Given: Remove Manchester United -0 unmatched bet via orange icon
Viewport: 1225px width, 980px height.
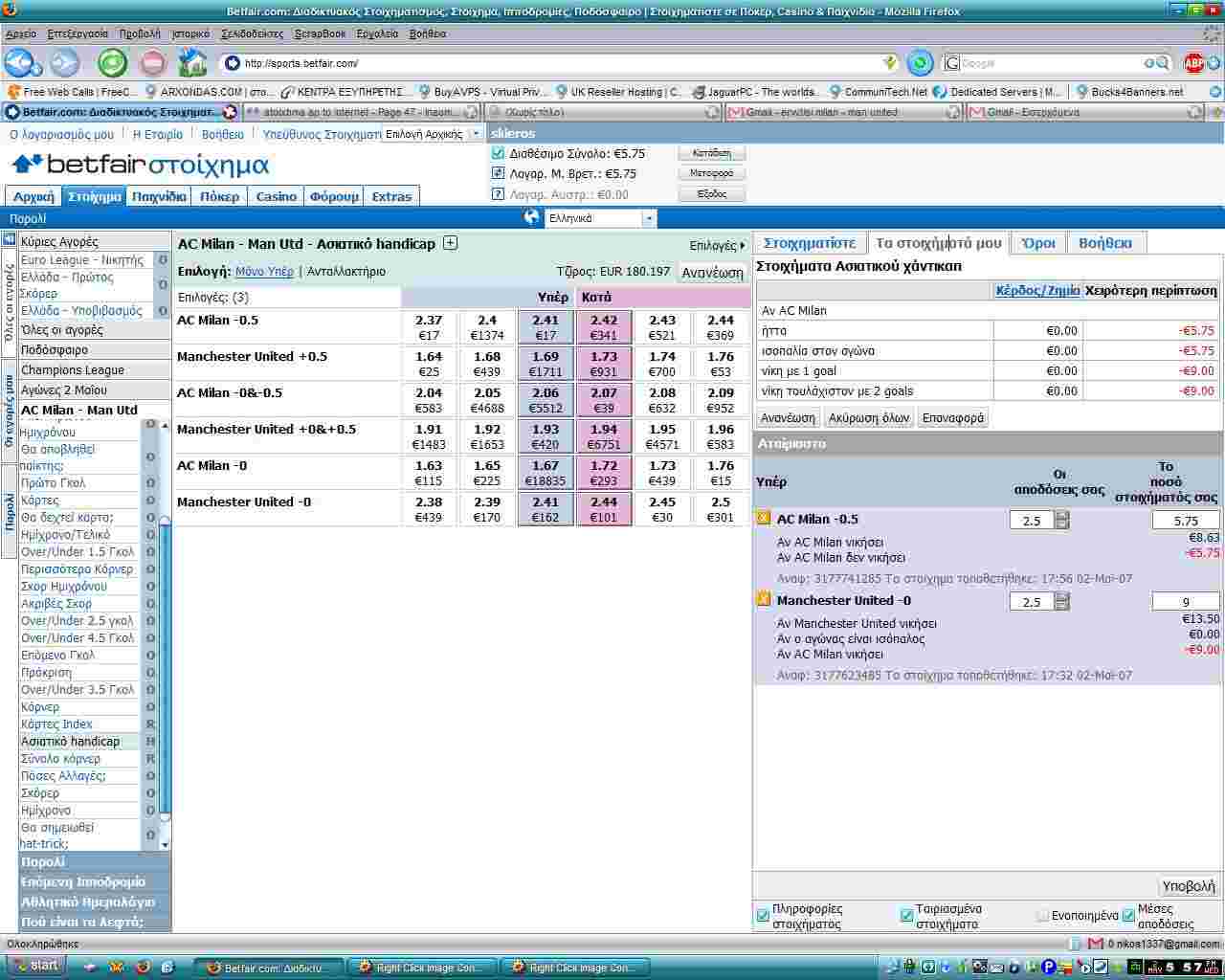Looking at the screenshot, I should point(763,600).
